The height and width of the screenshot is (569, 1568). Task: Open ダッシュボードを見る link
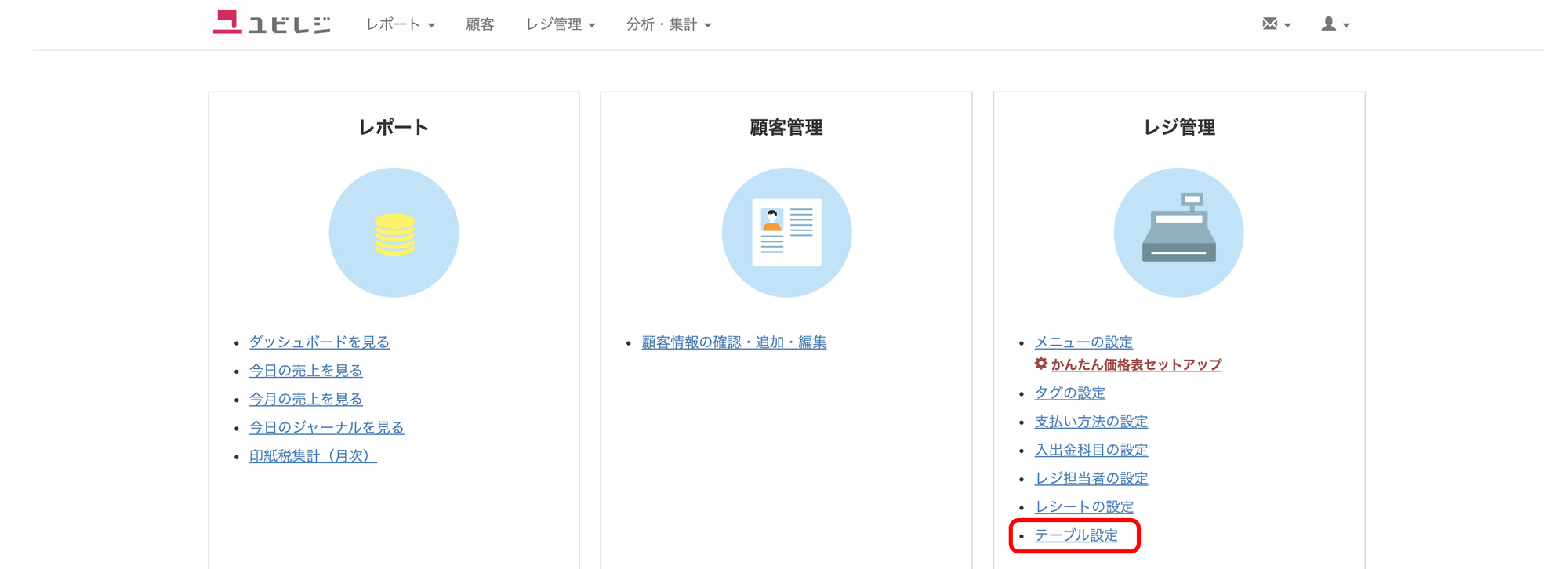(x=319, y=342)
